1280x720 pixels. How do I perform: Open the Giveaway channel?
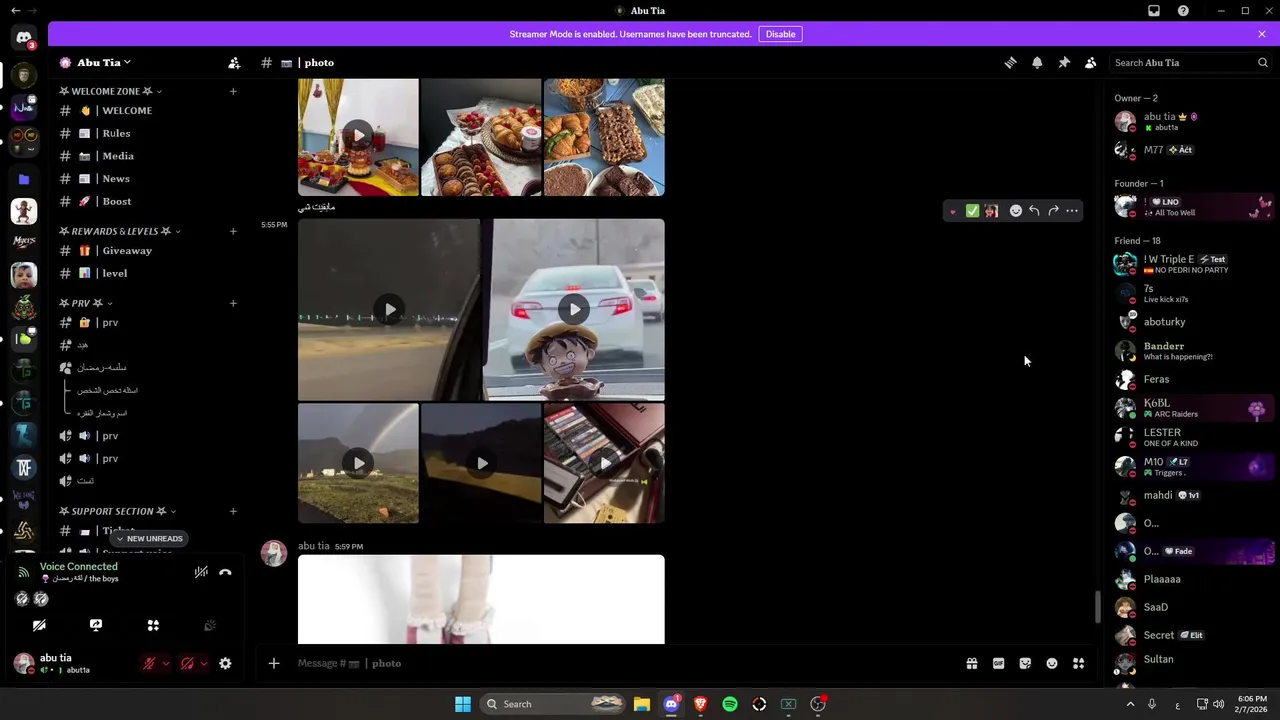(148, 251)
